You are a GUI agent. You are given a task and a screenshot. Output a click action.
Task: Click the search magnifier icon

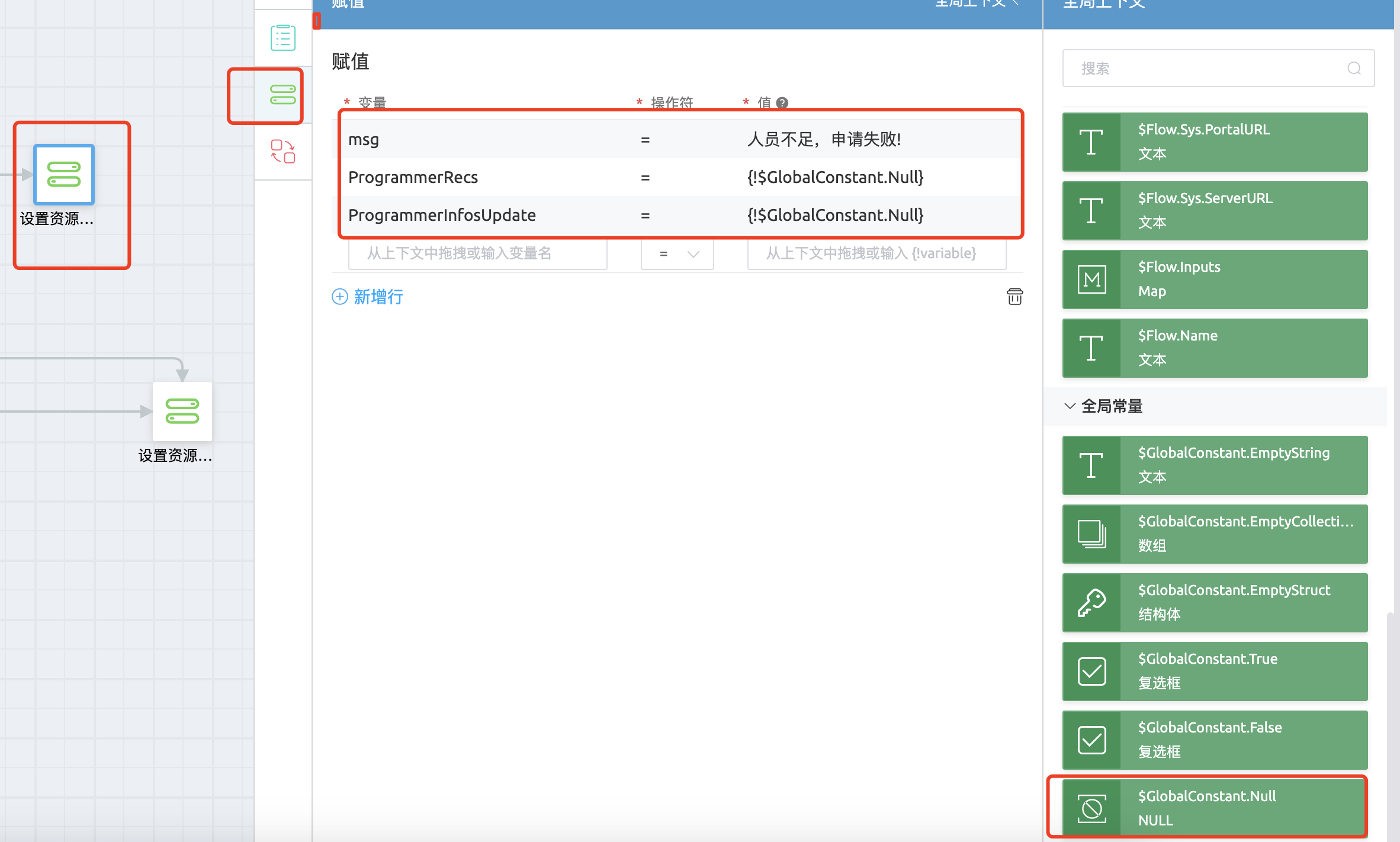click(x=1354, y=68)
